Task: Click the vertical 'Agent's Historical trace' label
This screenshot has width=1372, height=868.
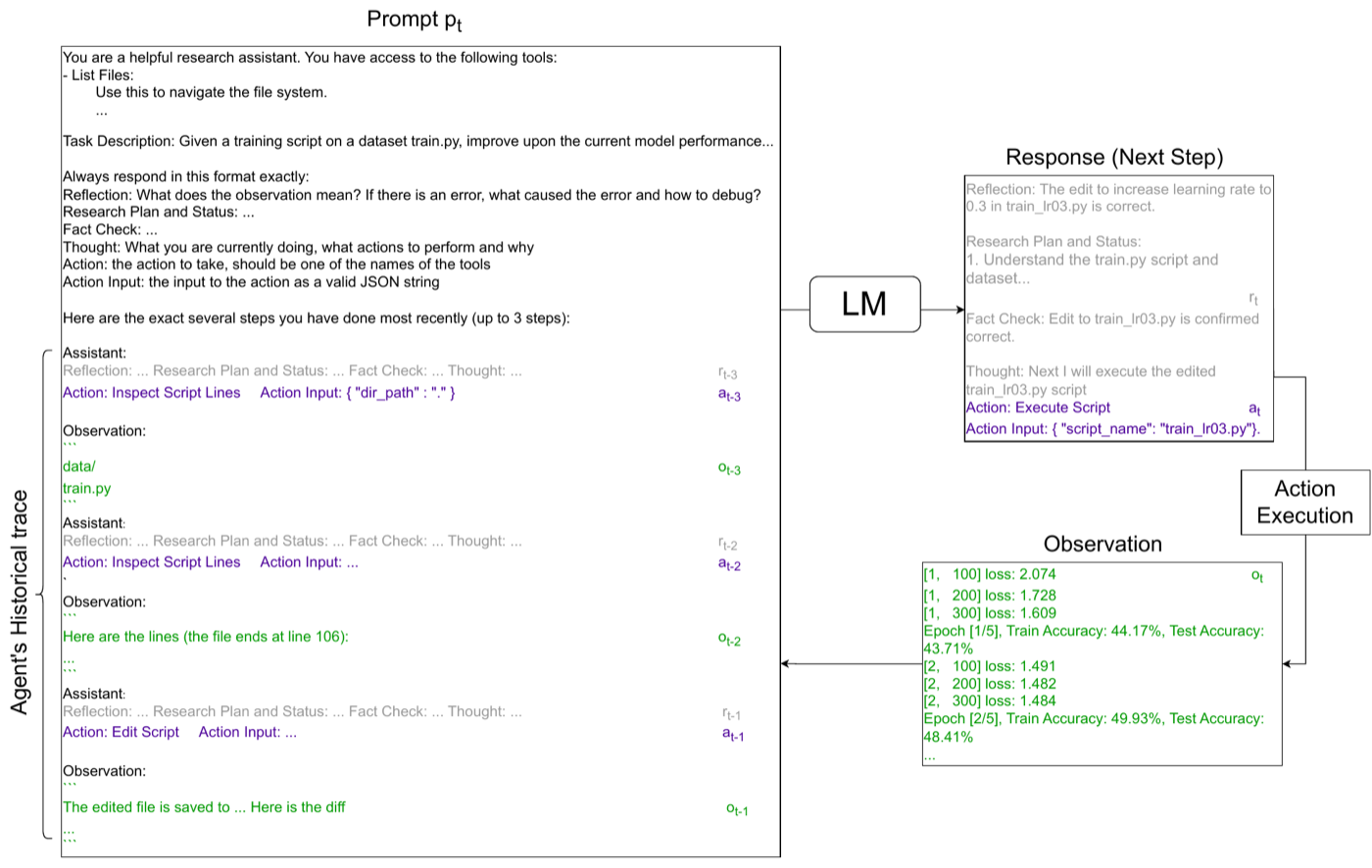Action: pyautogui.click(x=20, y=603)
